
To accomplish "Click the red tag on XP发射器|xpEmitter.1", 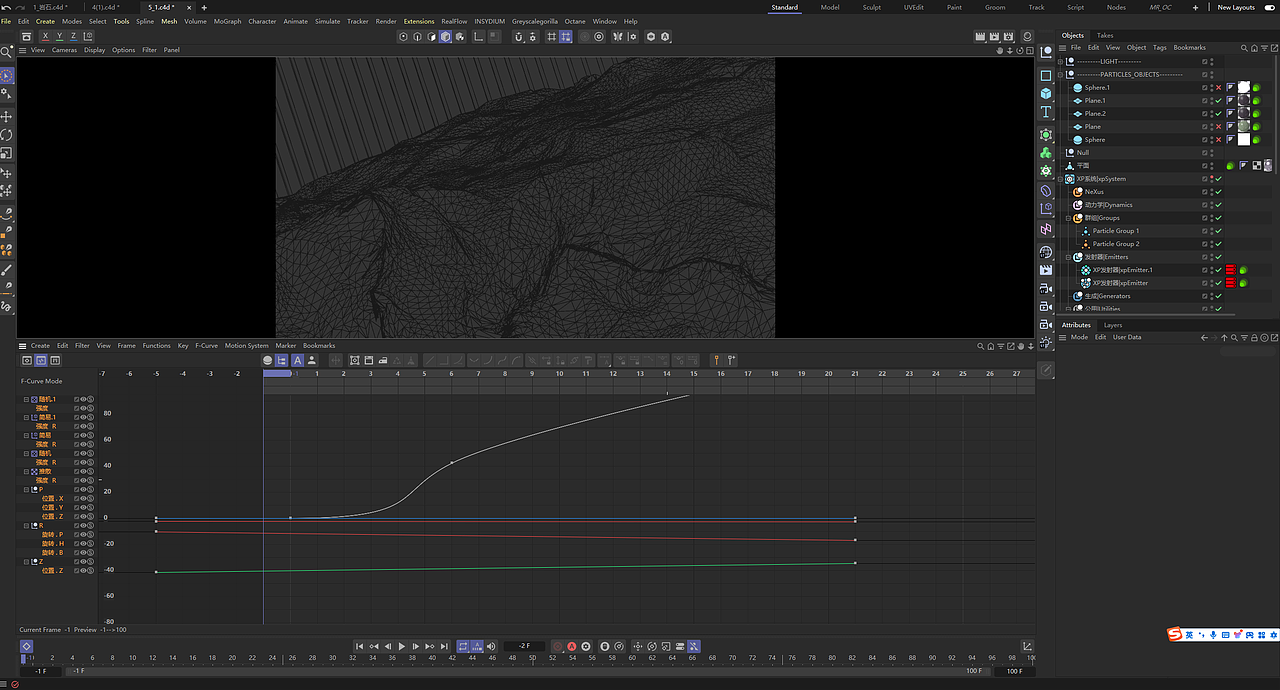I will point(1231,270).
